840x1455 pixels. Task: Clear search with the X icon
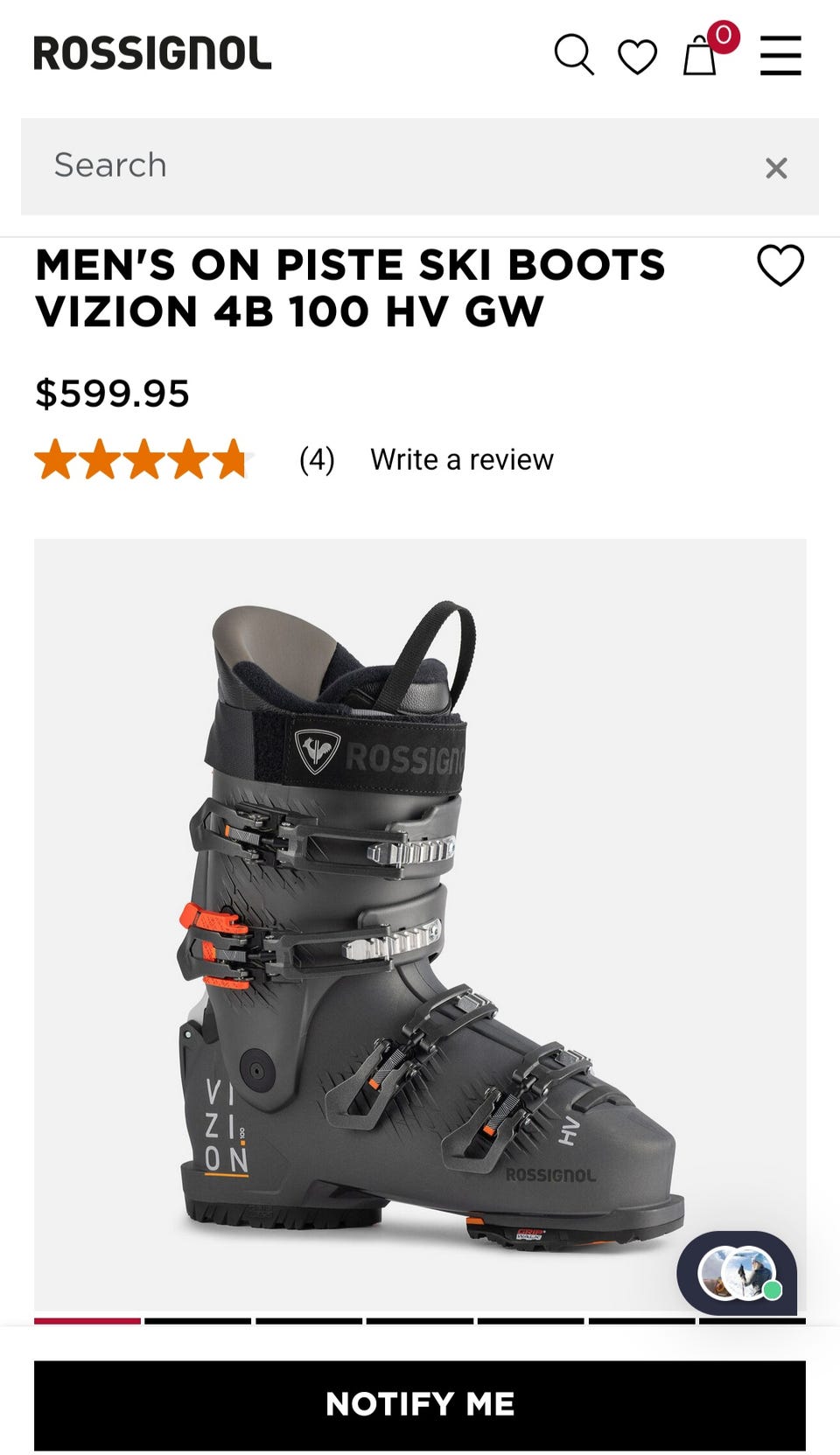tap(776, 168)
